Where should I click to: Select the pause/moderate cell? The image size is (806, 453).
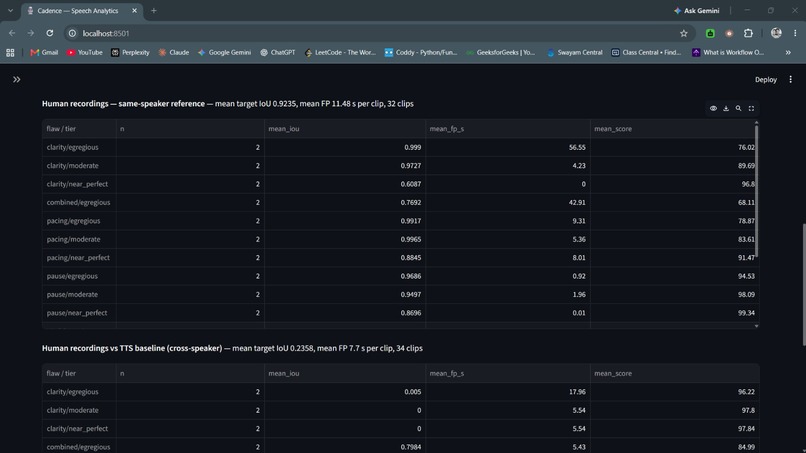click(79, 295)
